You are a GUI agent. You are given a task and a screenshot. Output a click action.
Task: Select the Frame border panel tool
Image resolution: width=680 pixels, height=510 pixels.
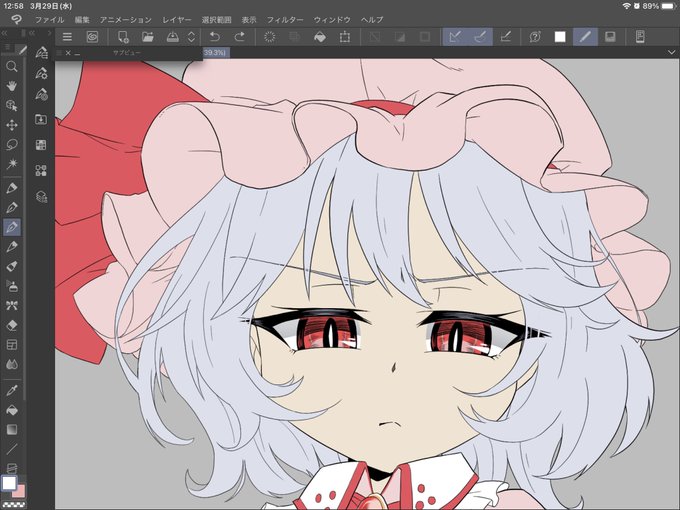[12, 344]
